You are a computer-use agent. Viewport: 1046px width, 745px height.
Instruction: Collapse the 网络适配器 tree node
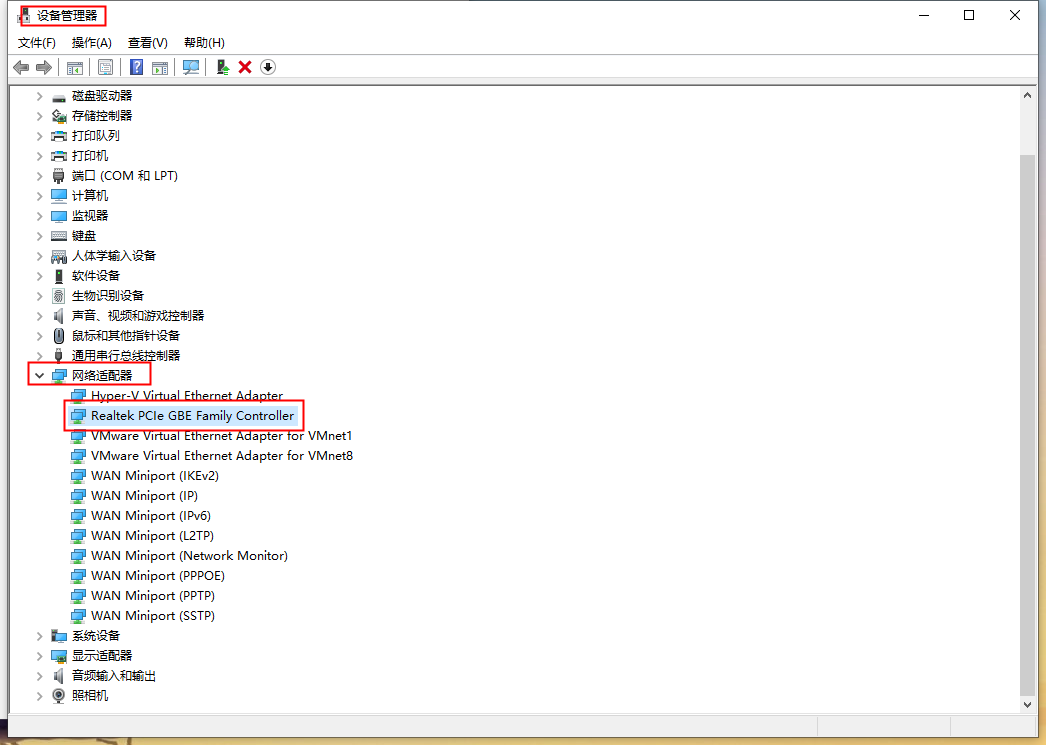[38, 375]
